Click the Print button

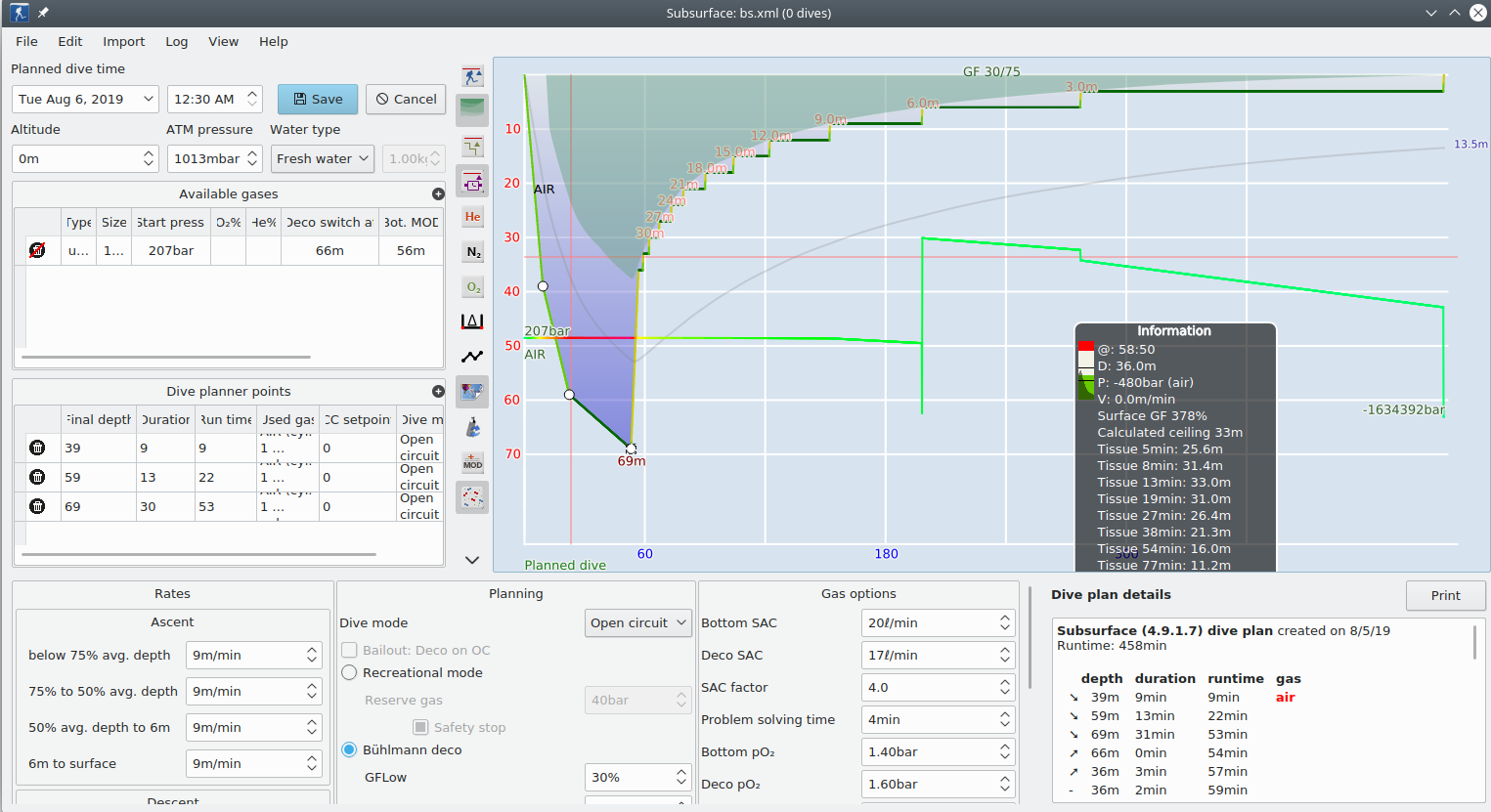point(1445,595)
